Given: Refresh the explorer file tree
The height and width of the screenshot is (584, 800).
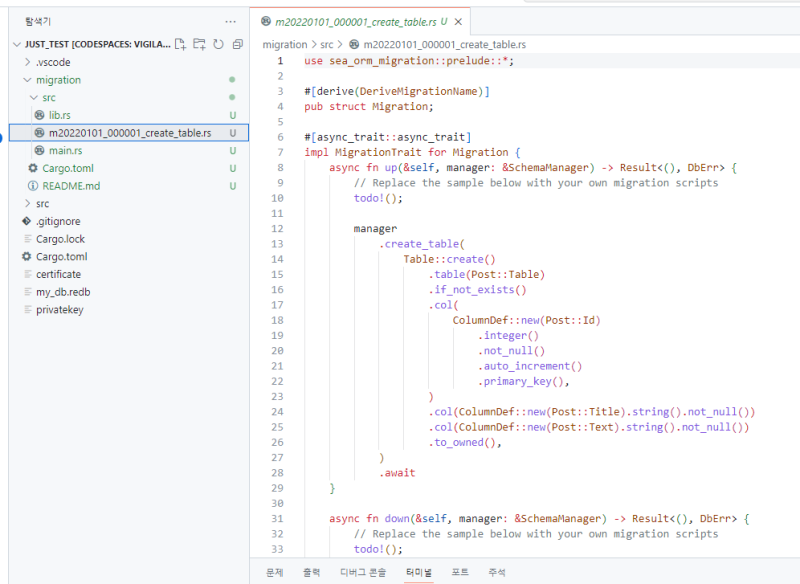Looking at the screenshot, I should [x=218, y=44].
